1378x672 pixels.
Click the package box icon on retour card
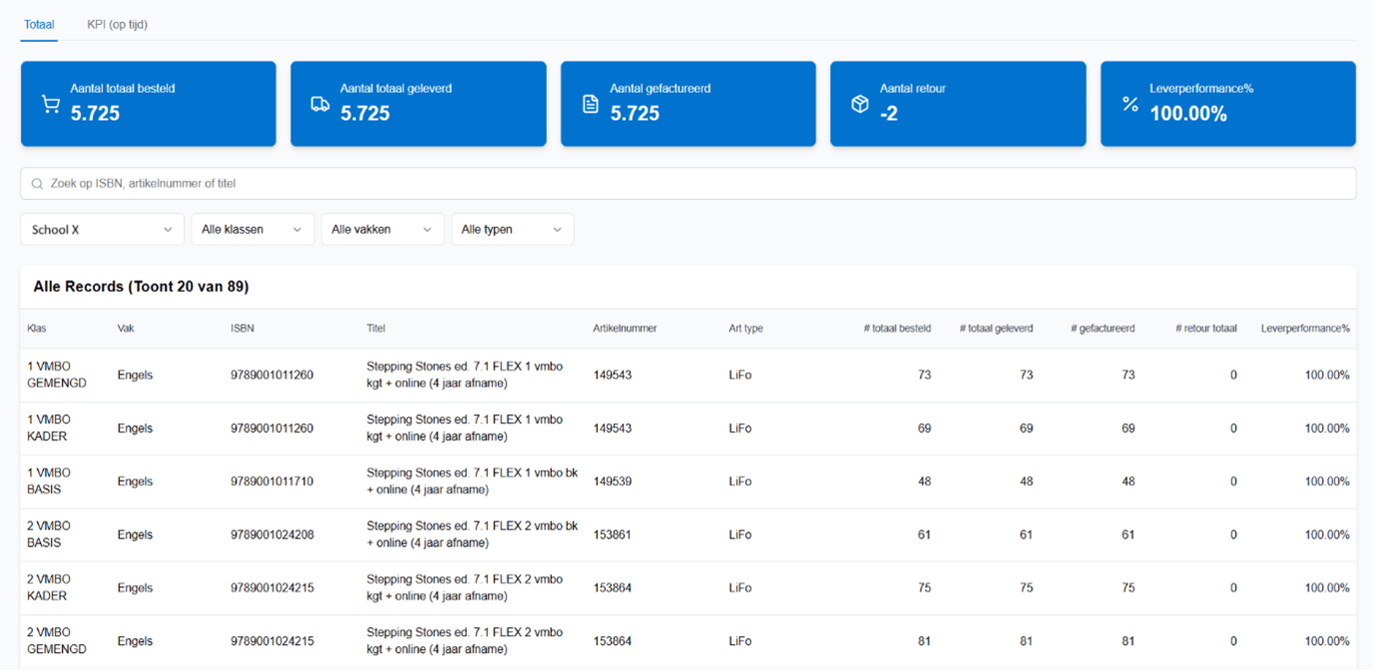pos(860,104)
